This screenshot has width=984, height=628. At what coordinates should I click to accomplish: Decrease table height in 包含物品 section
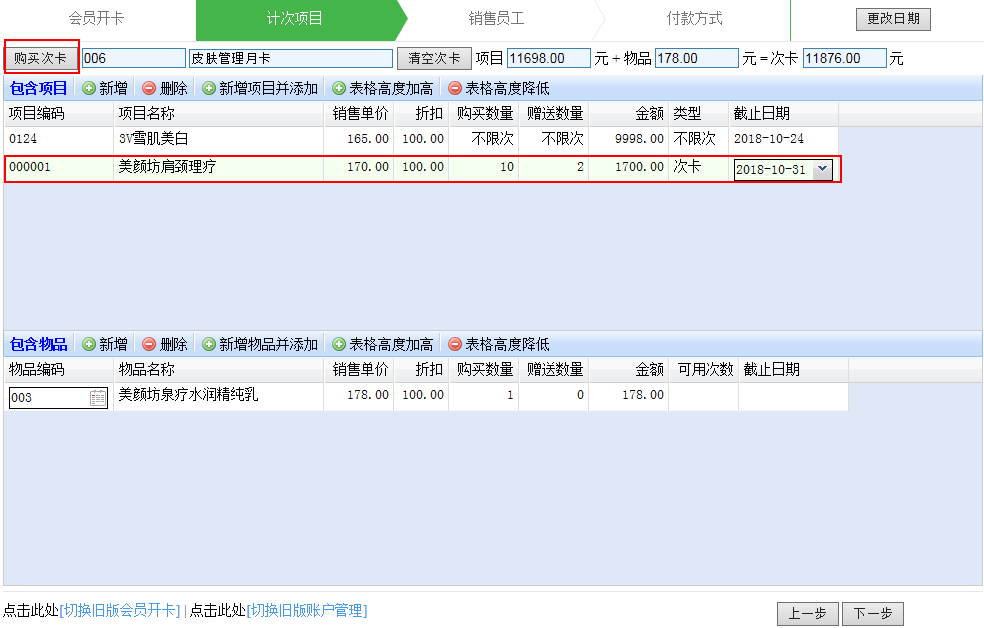[x=455, y=345]
